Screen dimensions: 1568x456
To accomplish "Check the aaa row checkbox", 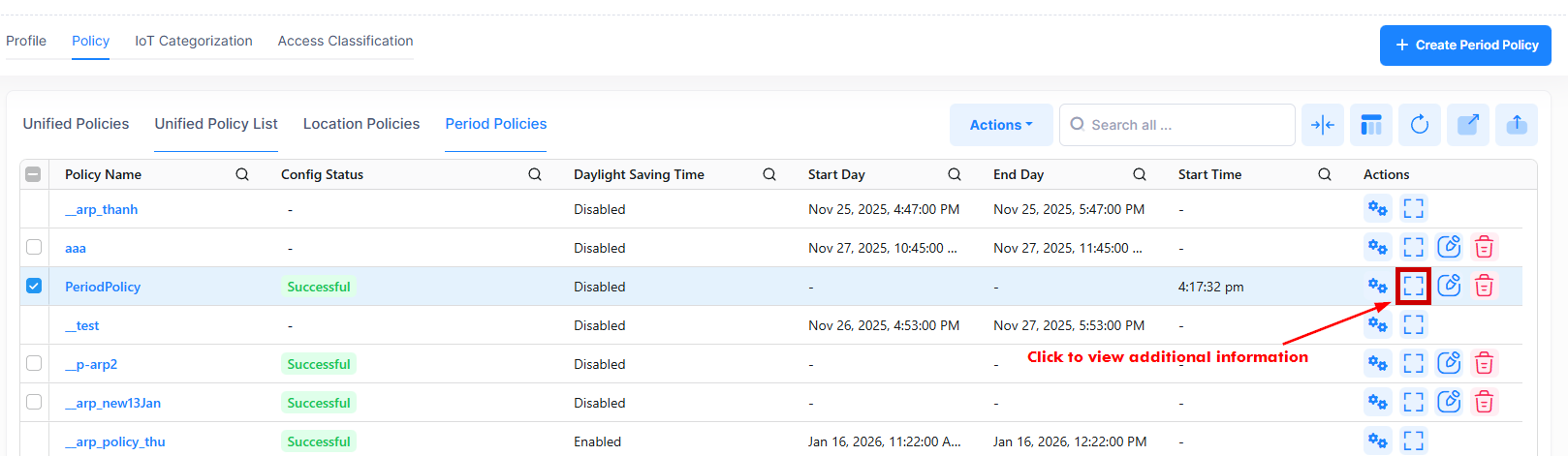I will point(34,247).
